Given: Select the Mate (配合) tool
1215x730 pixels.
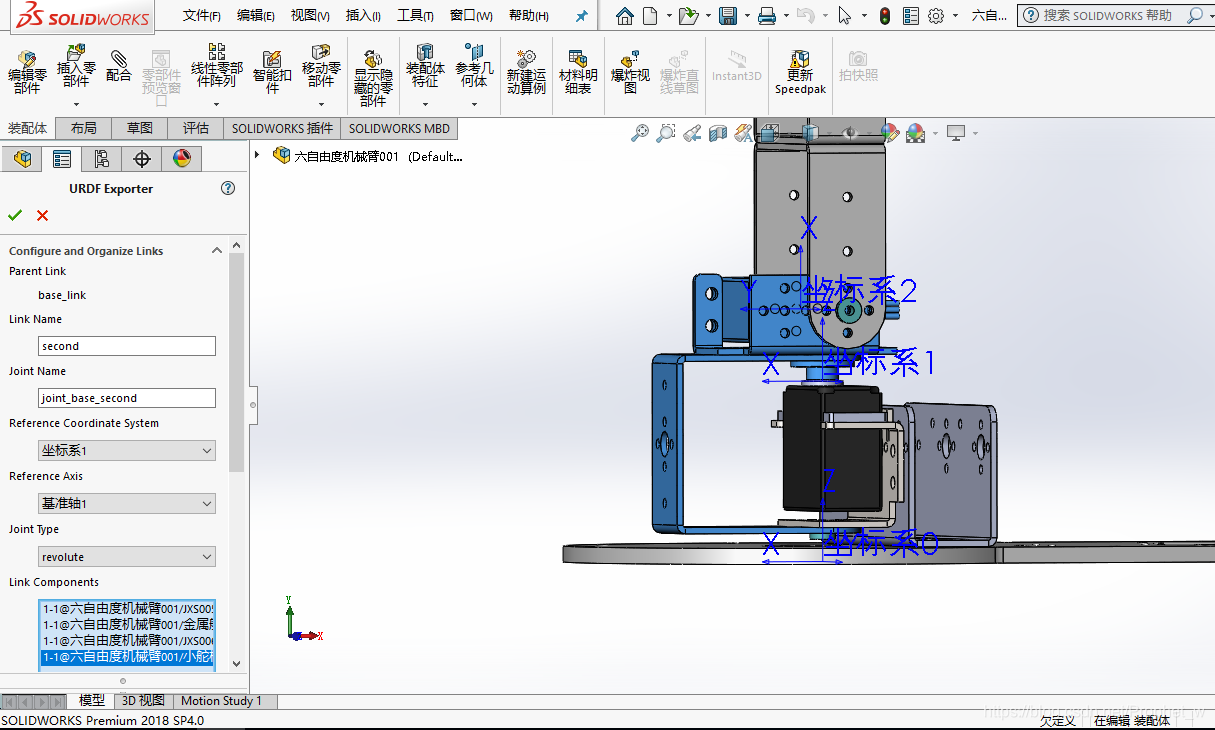Looking at the screenshot, I should coord(119,66).
